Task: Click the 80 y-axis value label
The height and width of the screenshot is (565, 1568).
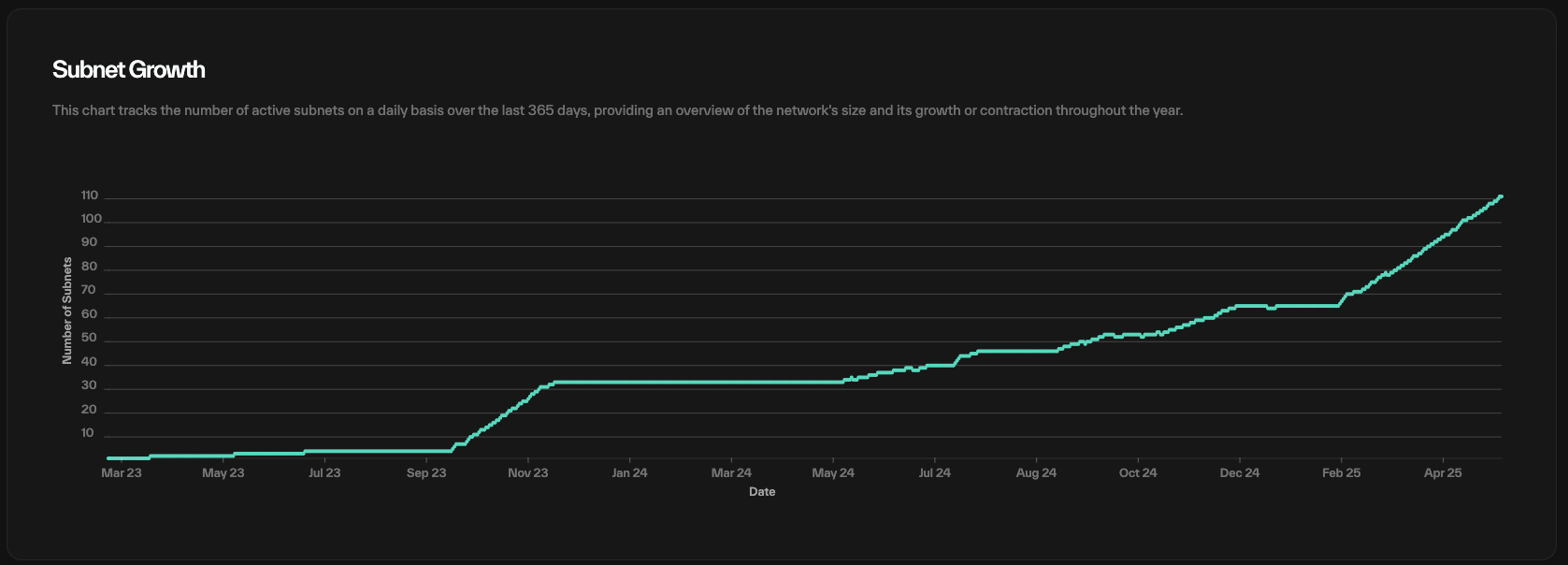Action: 90,267
